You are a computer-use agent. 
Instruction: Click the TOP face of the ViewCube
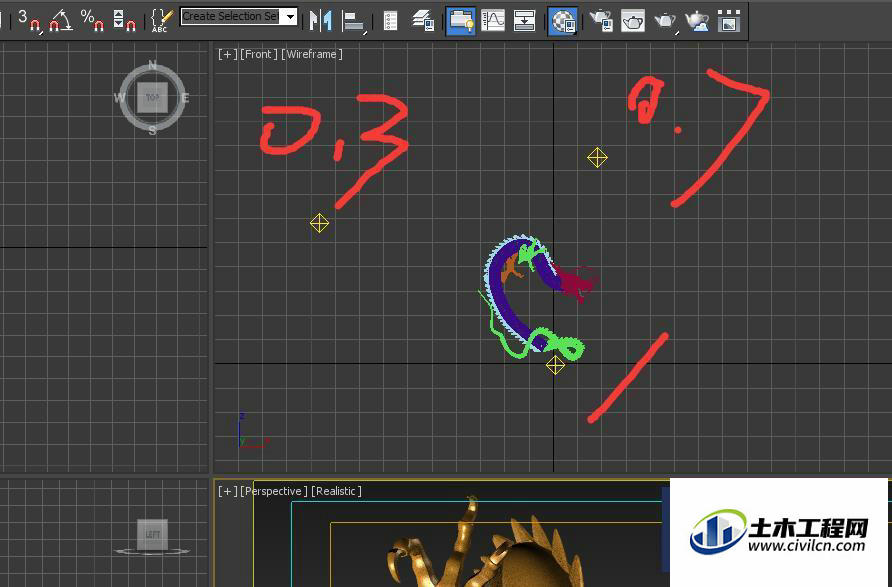pyautogui.click(x=152, y=97)
